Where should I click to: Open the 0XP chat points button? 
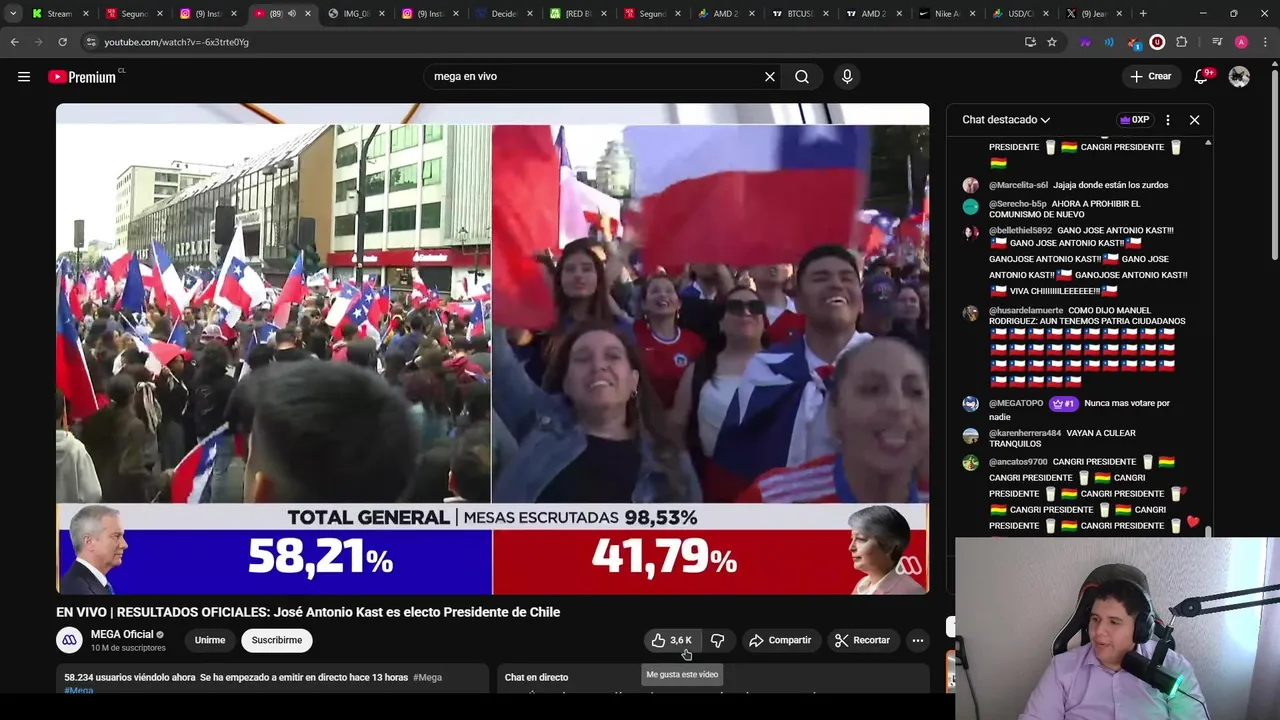(1134, 120)
